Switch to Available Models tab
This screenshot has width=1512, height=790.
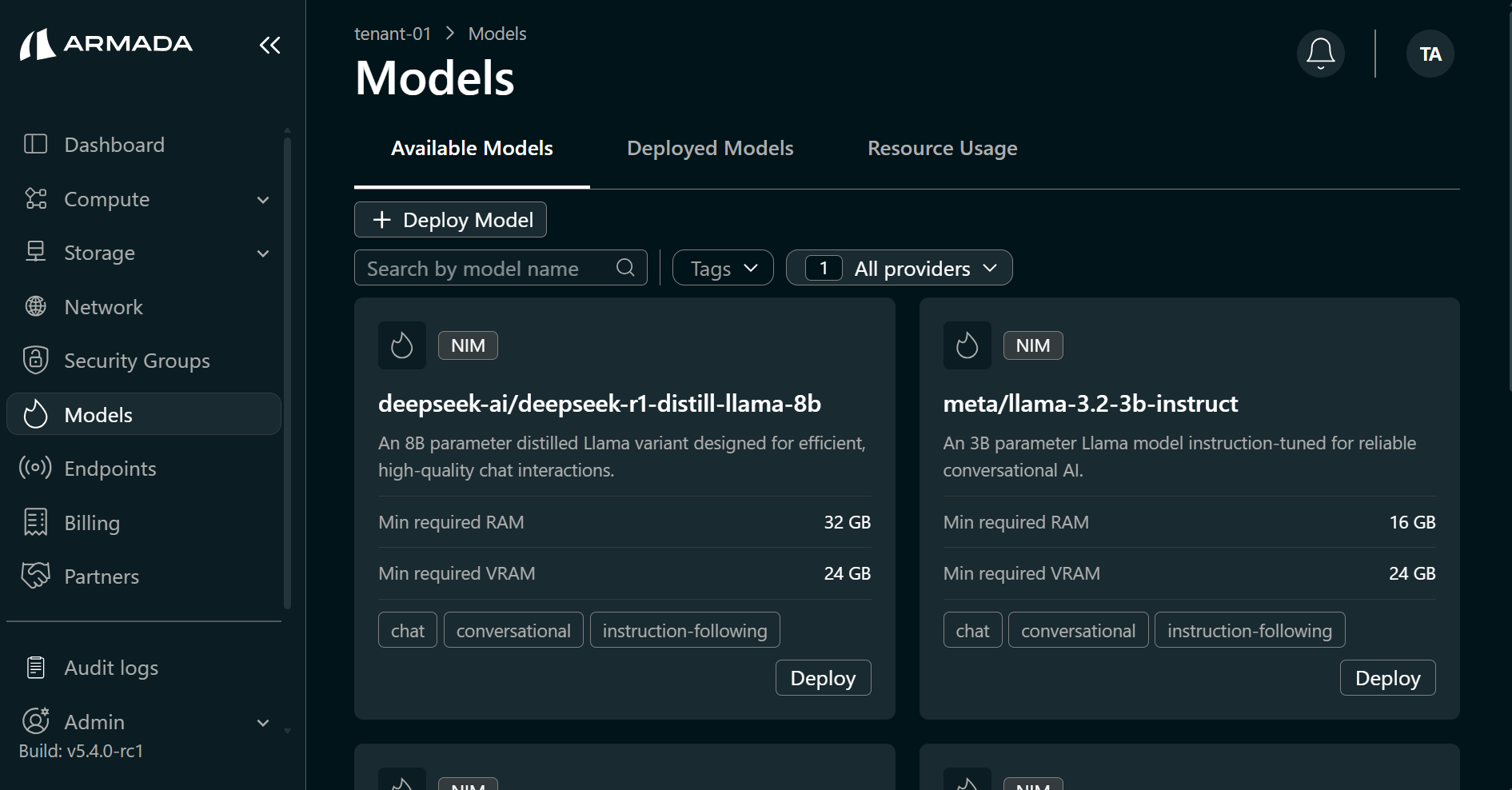pos(472,148)
